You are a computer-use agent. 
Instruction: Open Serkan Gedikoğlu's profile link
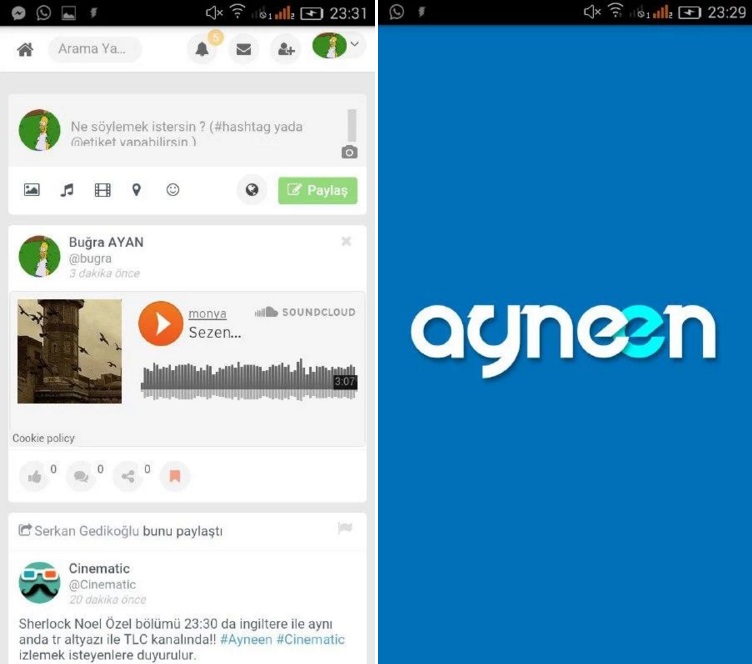87,531
